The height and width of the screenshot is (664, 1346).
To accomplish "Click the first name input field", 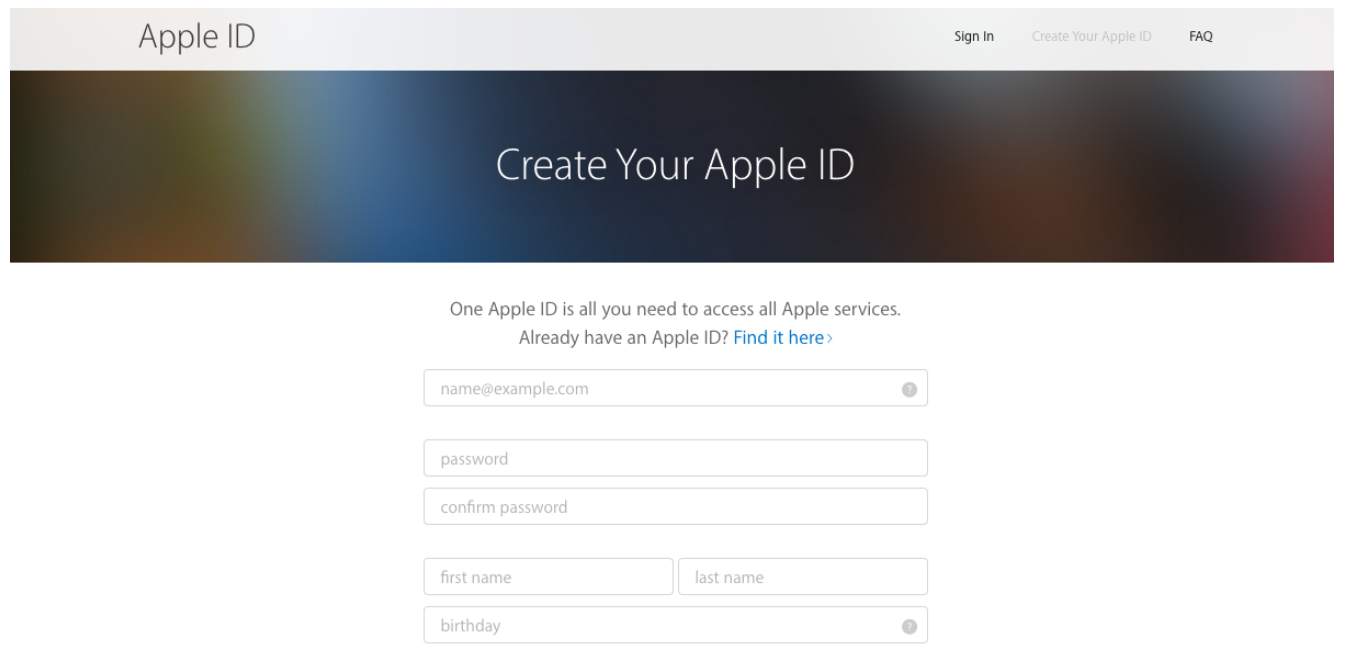I will tap(549, 577).
